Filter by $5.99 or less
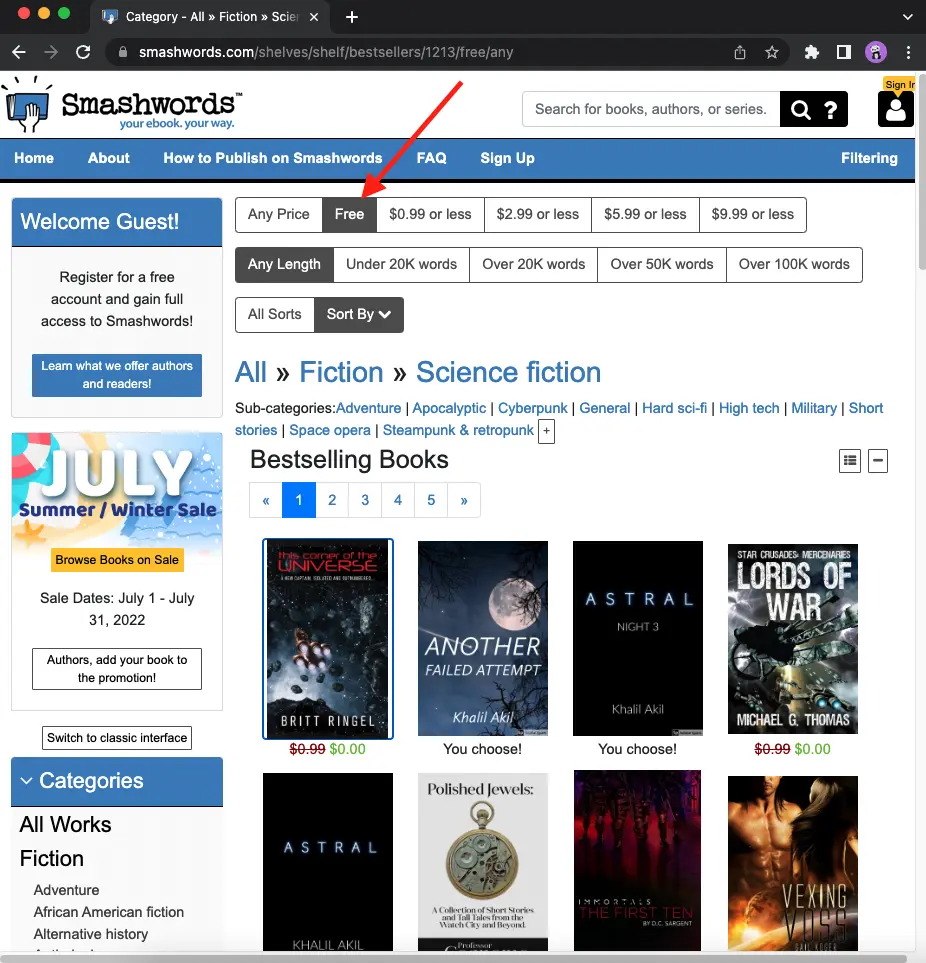This screenshot has width=926, height=963. tap(645, 214)
